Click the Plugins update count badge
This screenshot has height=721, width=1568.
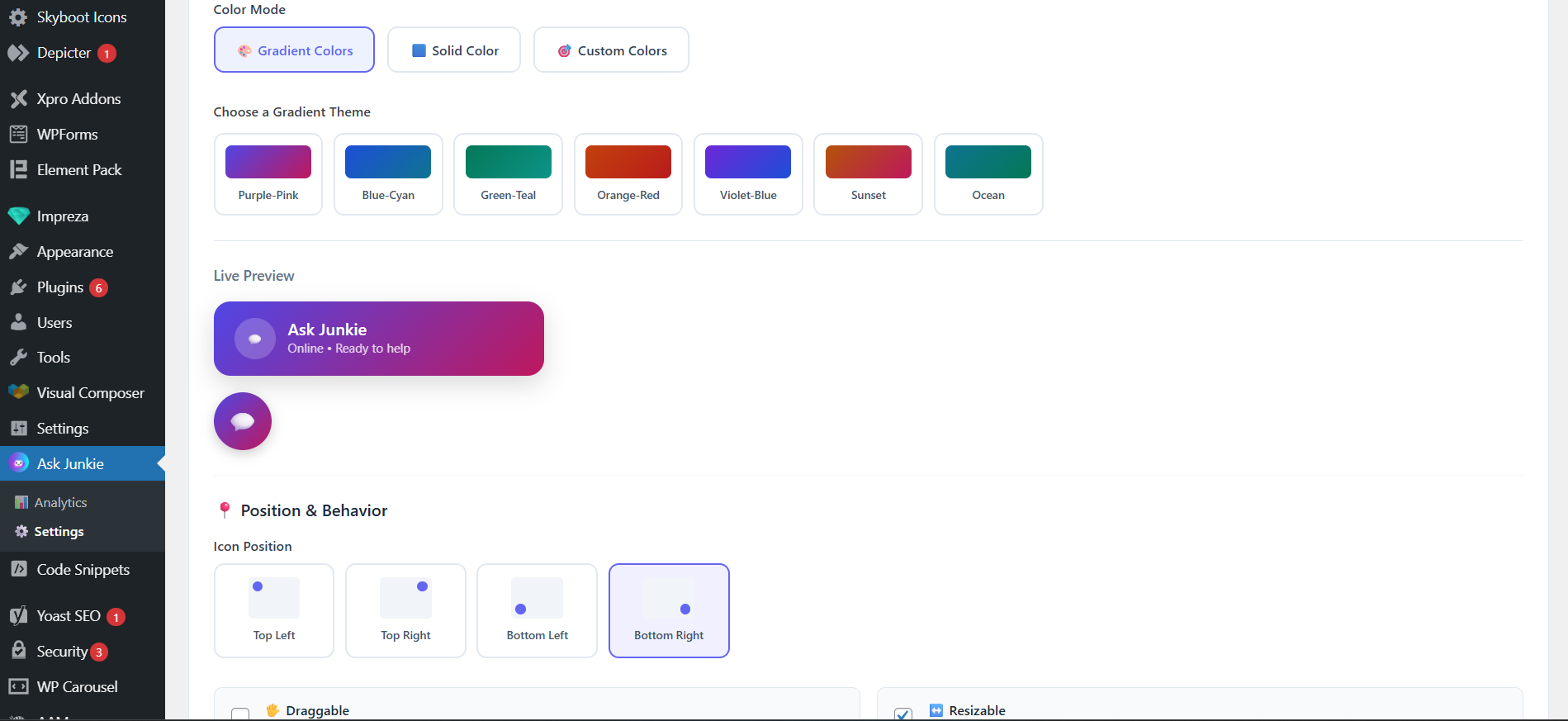point(99,288)
